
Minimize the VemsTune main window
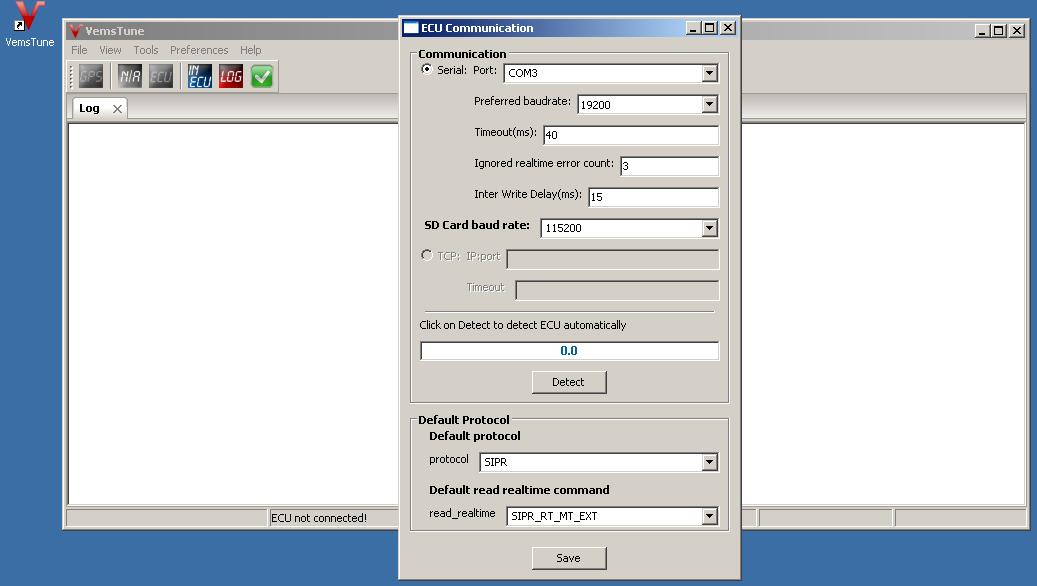coord(982,30)
